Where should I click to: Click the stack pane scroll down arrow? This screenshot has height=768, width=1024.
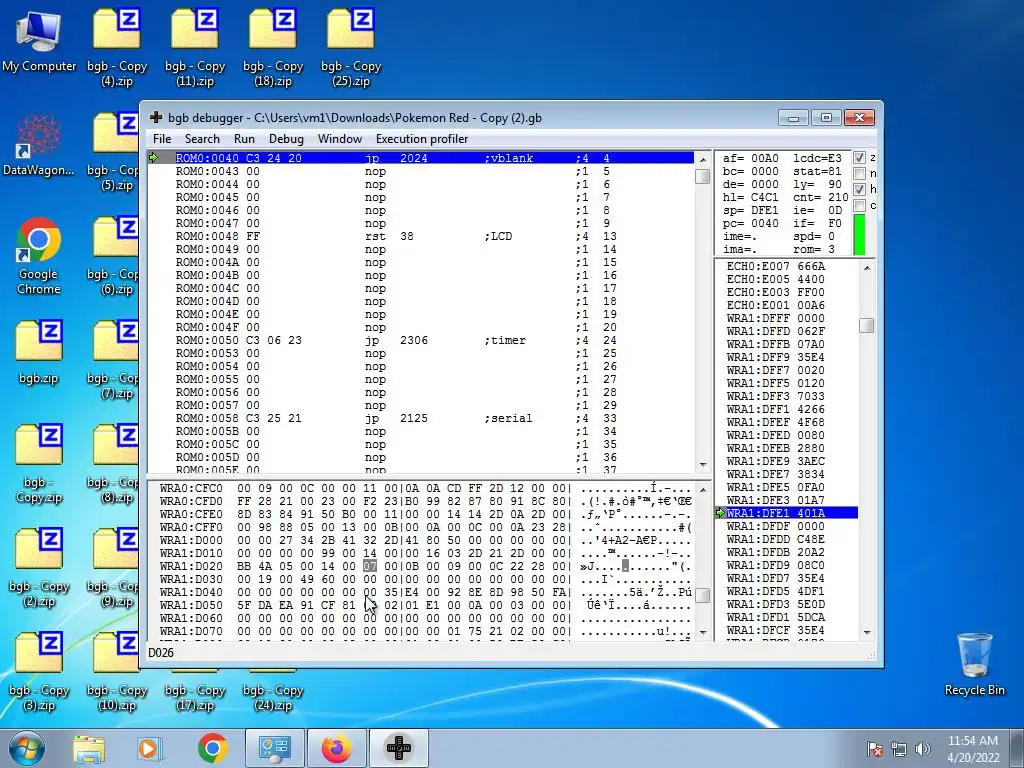[x=867, y=632]
